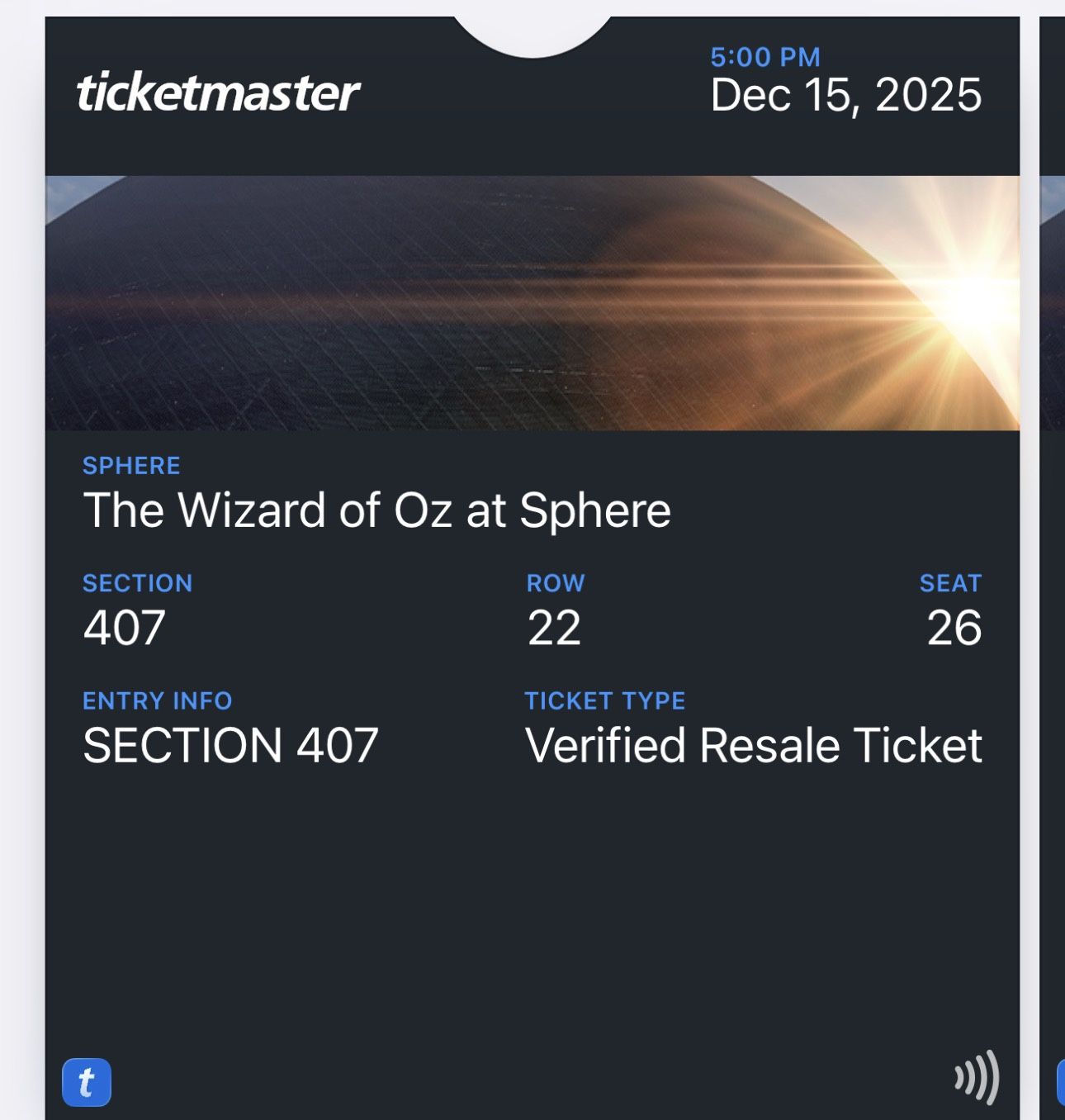
Task: Click the ticketmaster logo in the header
Action: pos(218,92)
